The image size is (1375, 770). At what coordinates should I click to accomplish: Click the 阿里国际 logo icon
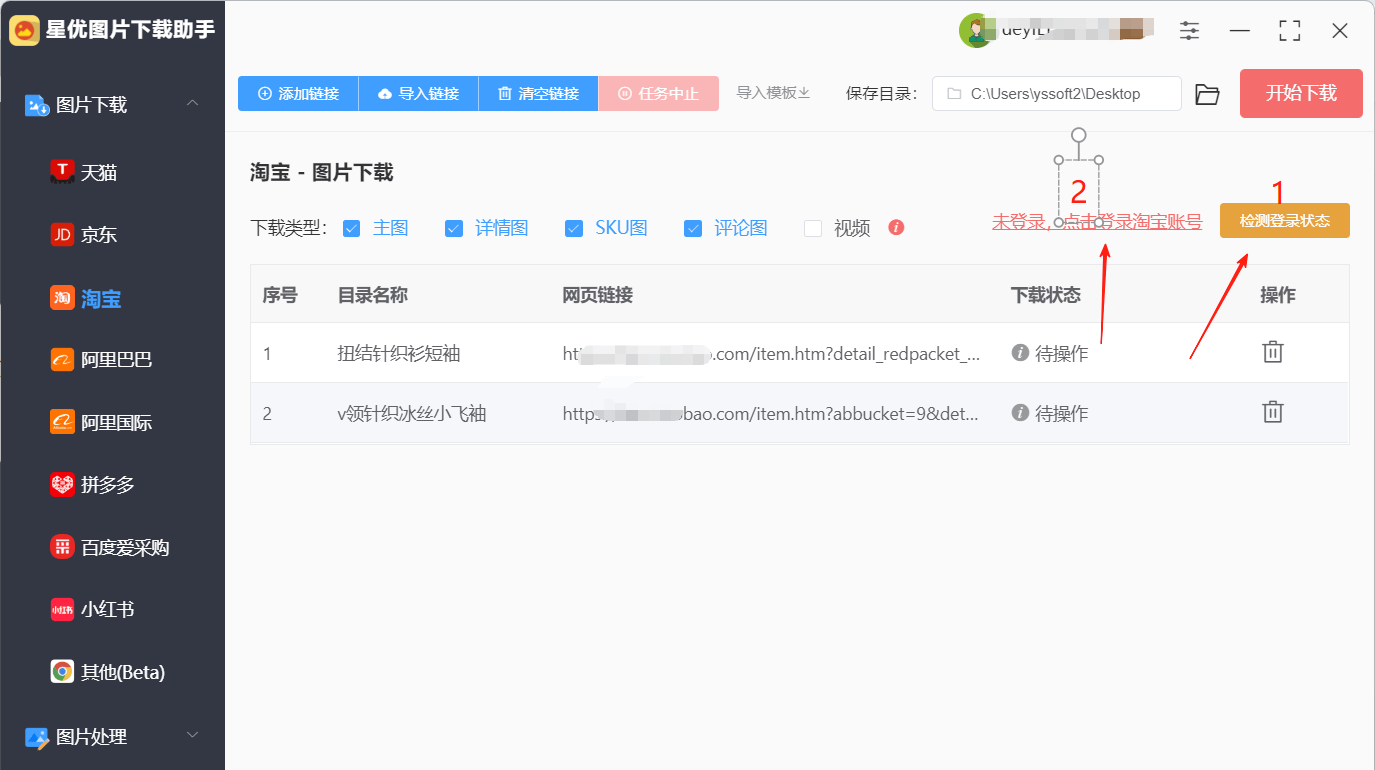[x=63, y=422]
